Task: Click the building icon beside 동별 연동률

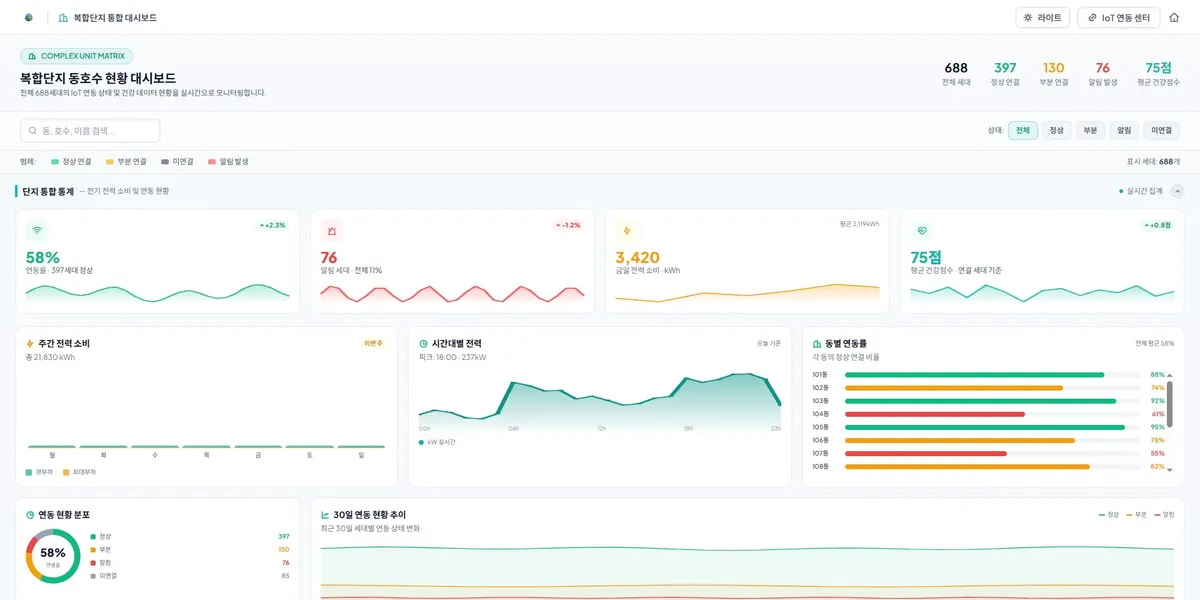Action: (817, 344)
